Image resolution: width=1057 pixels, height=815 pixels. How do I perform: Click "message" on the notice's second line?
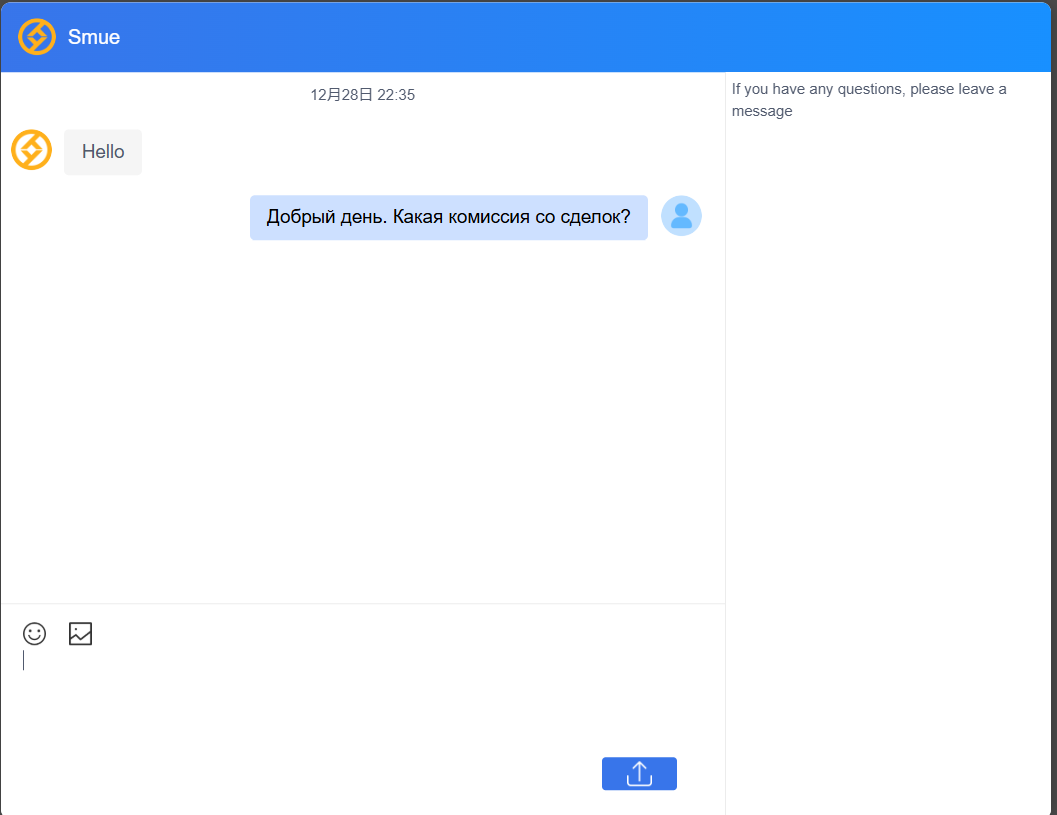coord(762,111)
